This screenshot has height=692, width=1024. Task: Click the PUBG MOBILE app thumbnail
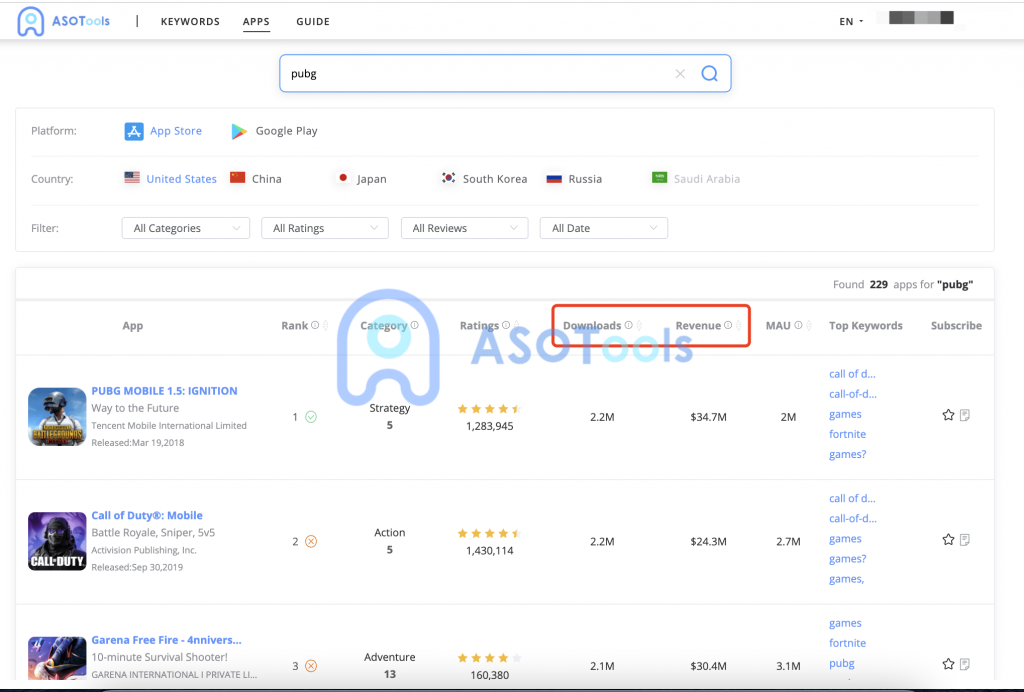pos(57,417)
